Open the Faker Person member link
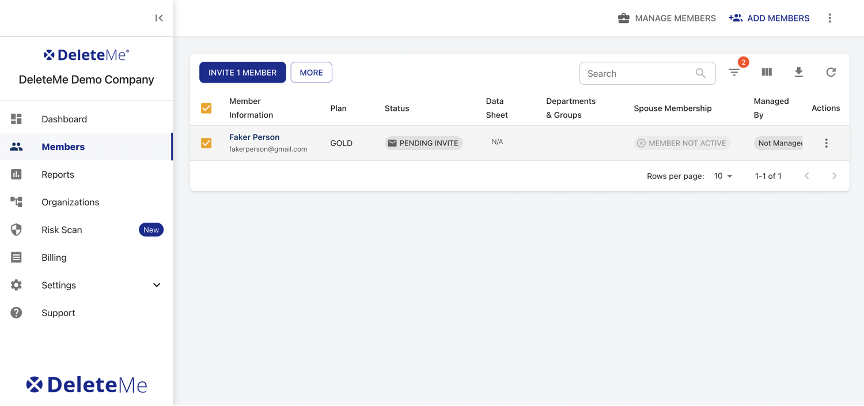Screen dimensions: 864x406 point(254,137)
